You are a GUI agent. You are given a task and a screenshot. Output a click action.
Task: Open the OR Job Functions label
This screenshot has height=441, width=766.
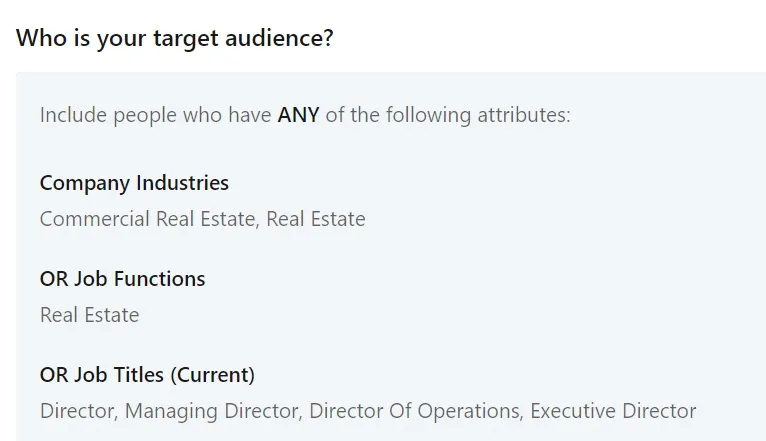[123, 279]
